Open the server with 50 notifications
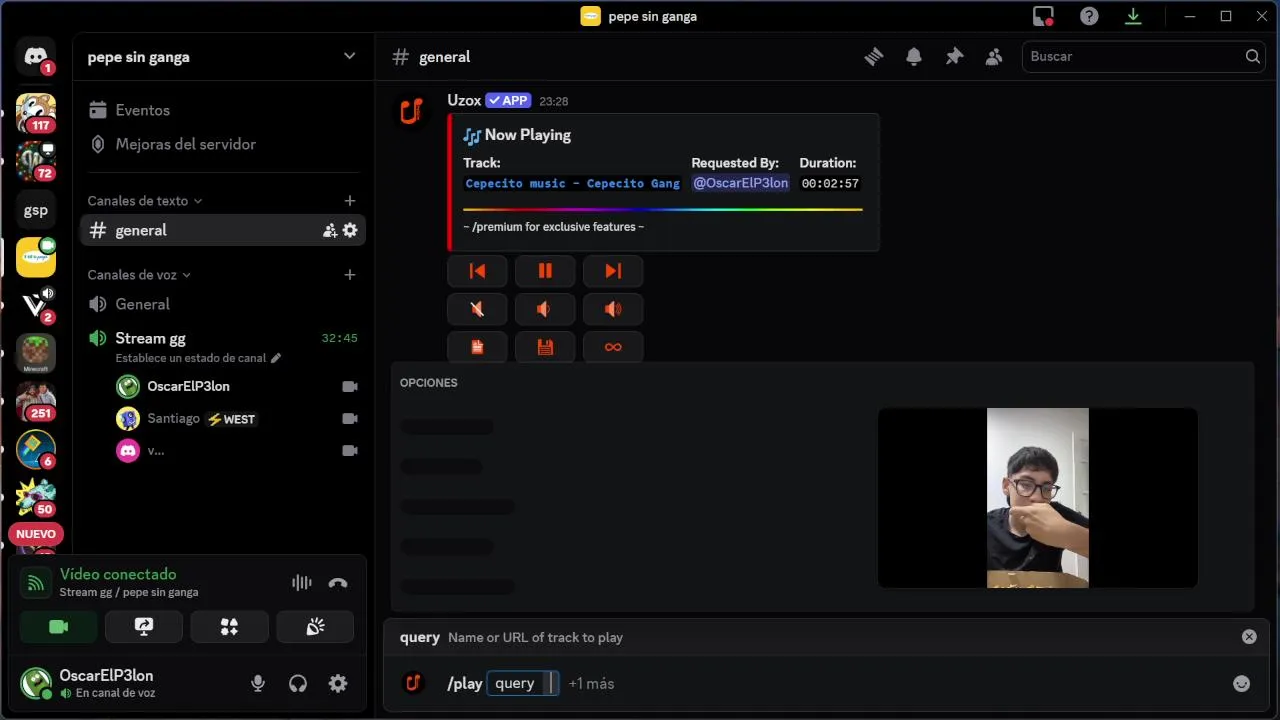The width and height of the screenshot is (1280, 720). (36, 497)
